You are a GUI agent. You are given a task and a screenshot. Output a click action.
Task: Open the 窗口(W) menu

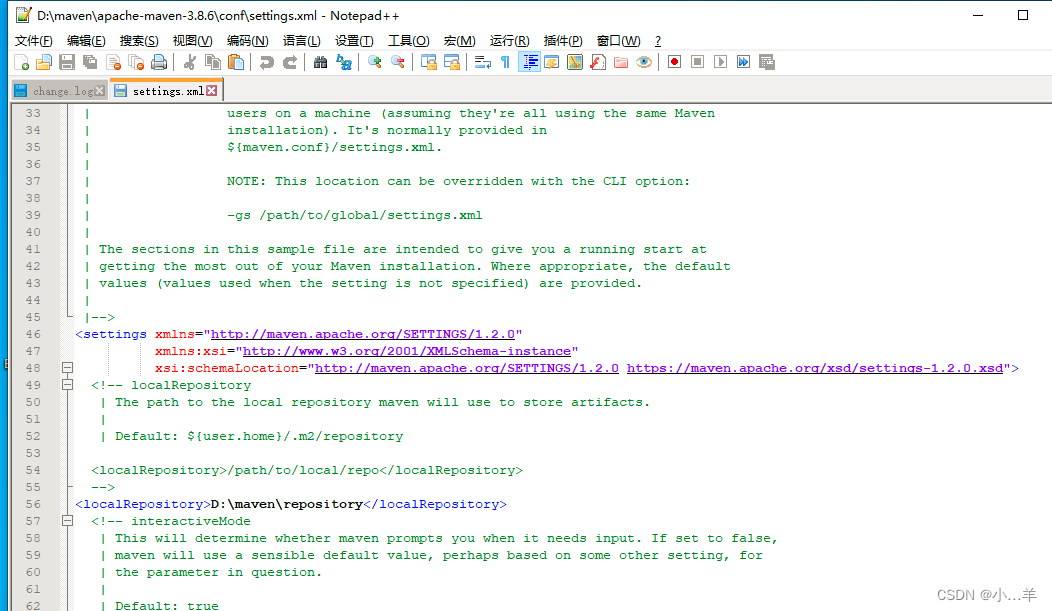click(619, 41)
